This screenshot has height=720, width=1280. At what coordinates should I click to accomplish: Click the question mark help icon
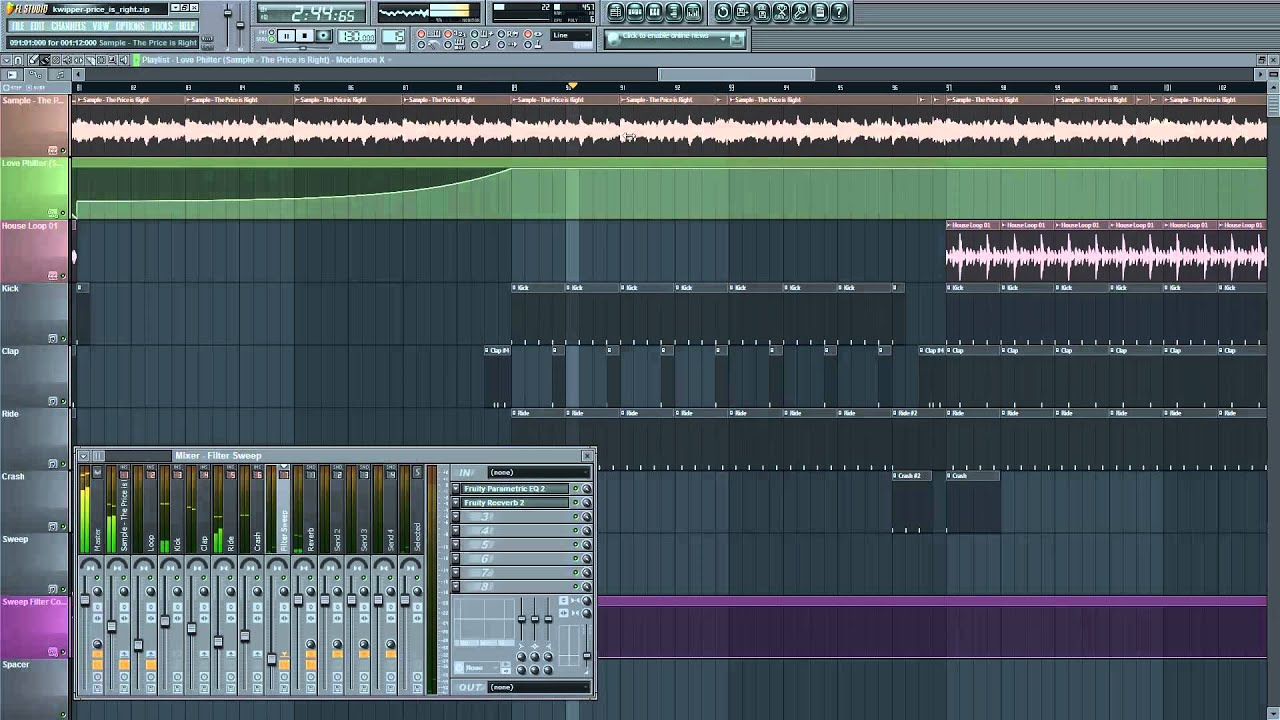(x=839, y=12)
